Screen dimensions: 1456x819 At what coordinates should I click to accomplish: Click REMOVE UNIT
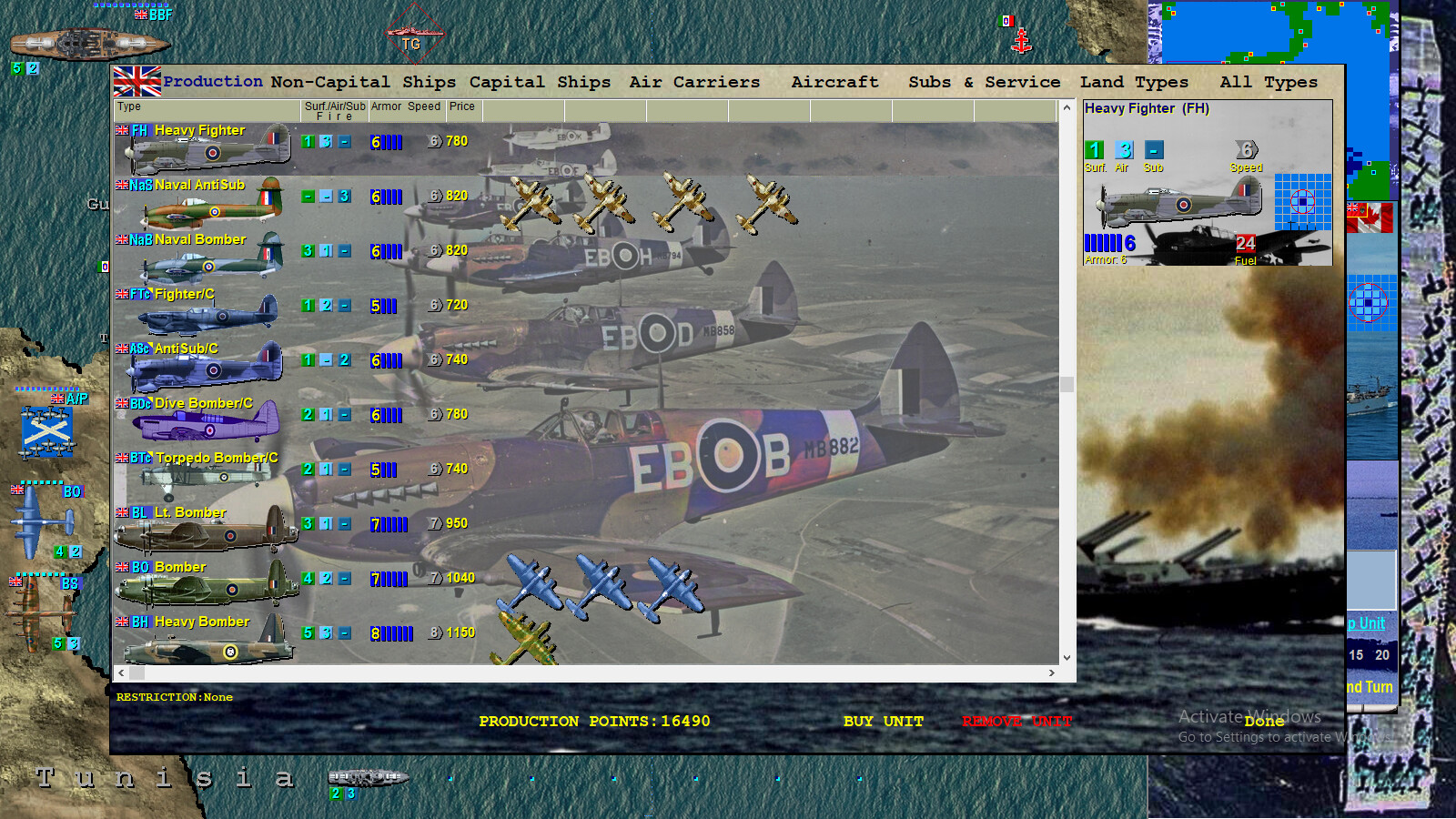coord(1016,721)
